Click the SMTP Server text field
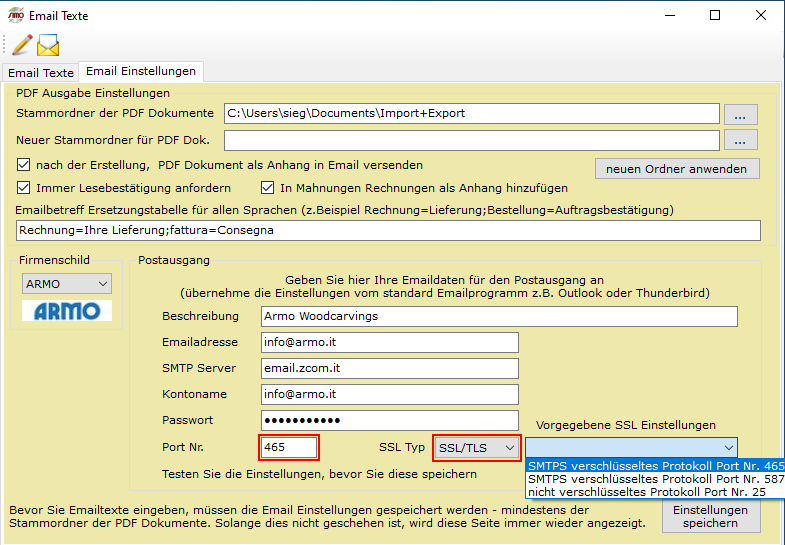This screenshot has width=785, height=545. tap(389, 369)
